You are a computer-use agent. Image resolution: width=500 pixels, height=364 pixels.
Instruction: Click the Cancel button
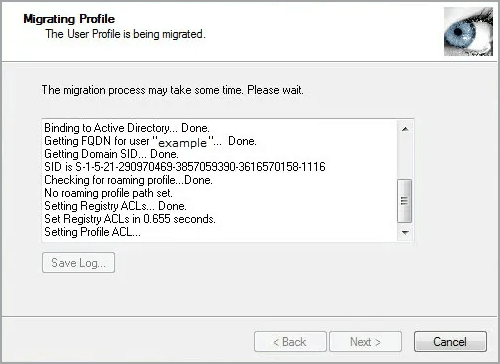(450, 341)
